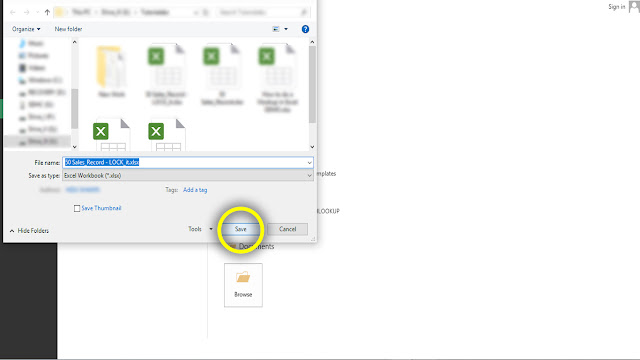Expand the address bar previous locations dropdown

coord(196,12)
